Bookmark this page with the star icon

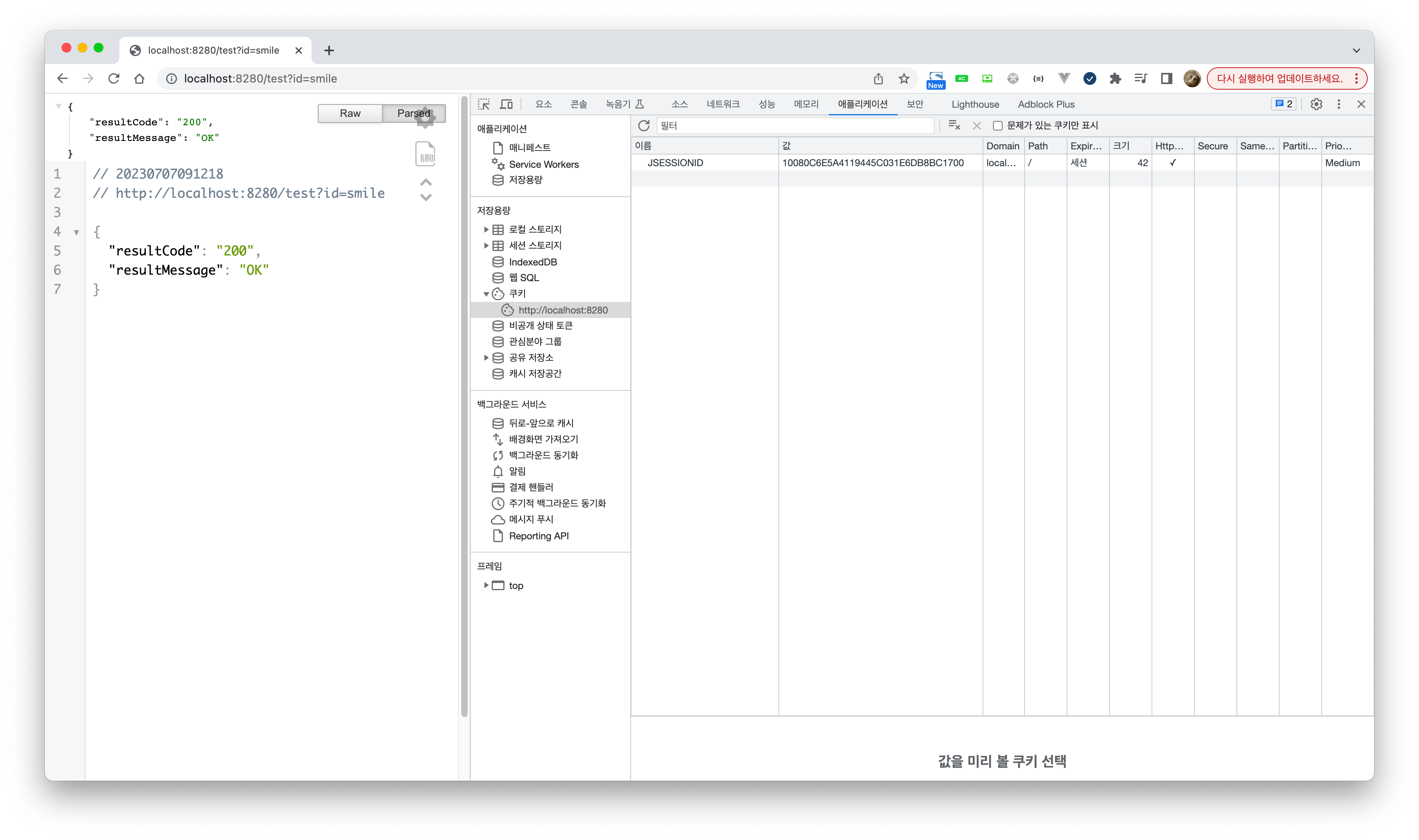click(904, 79)
